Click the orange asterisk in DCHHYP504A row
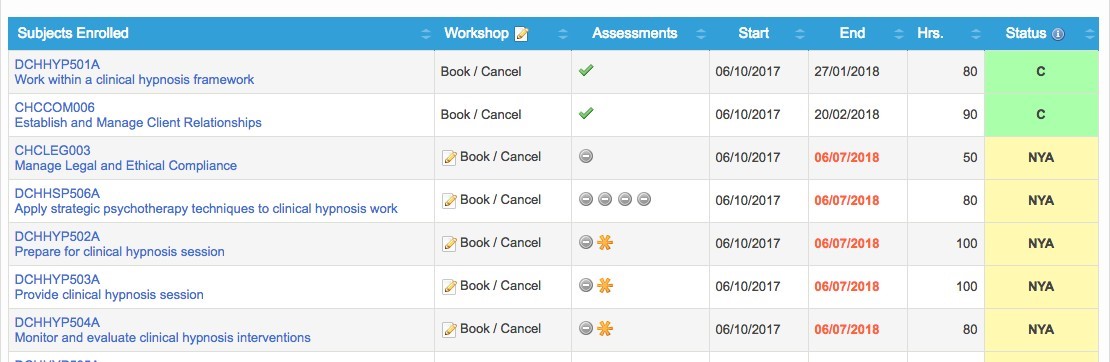 pyautogui.click(x=605, y=329)
